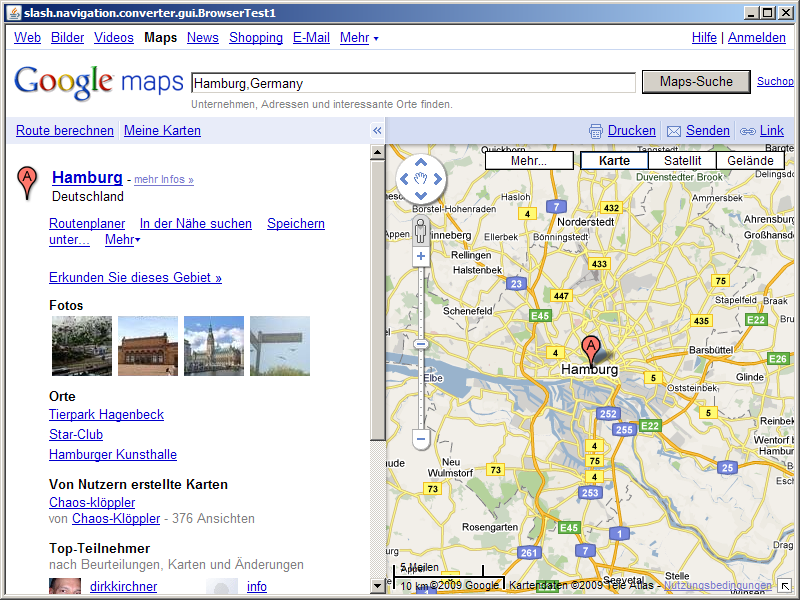Open Videos in the top navigation

click(114, 38)
